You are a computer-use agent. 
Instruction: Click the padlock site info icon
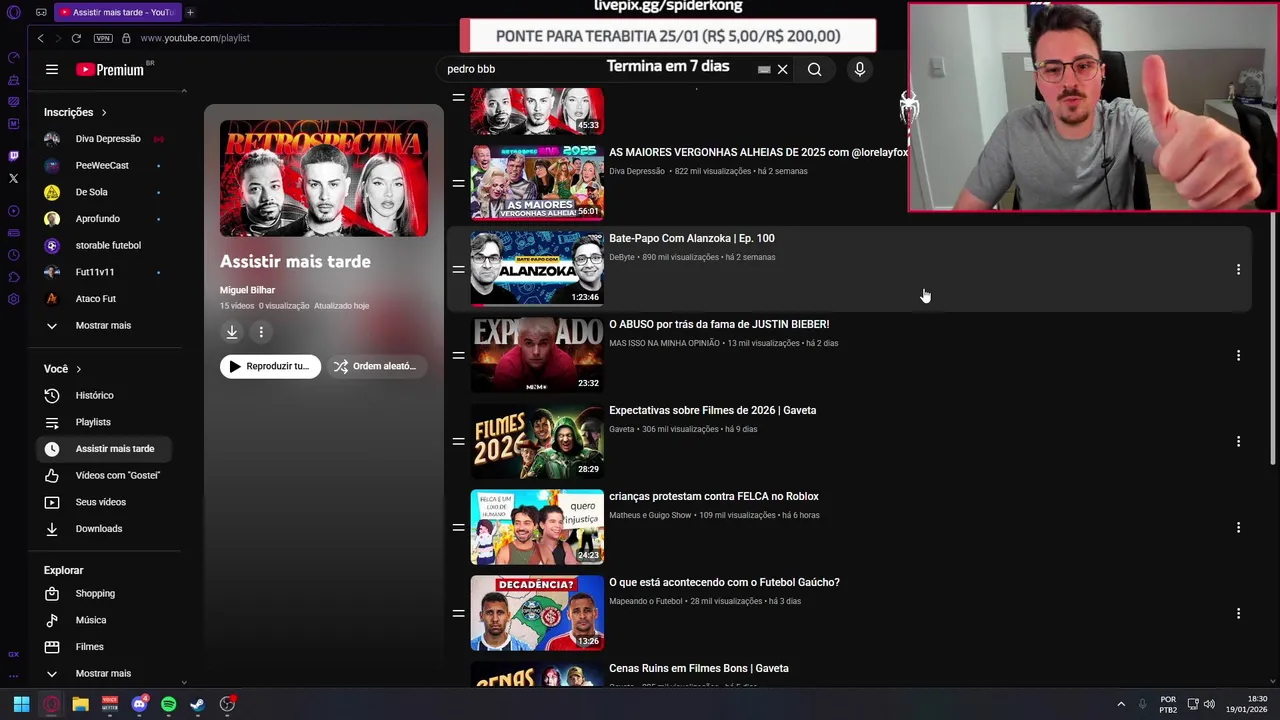coord(126,38)
